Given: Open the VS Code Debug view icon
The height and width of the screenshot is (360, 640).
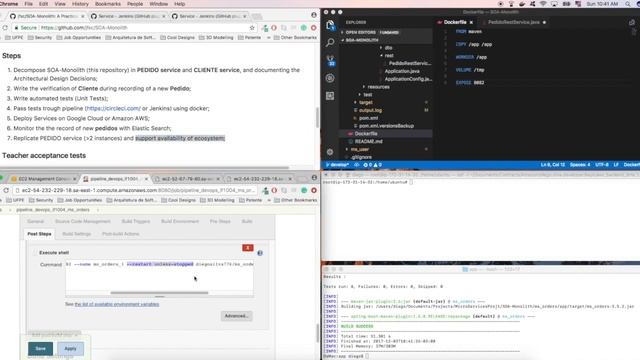Looking at the screenshot, I should click(330, 78).
